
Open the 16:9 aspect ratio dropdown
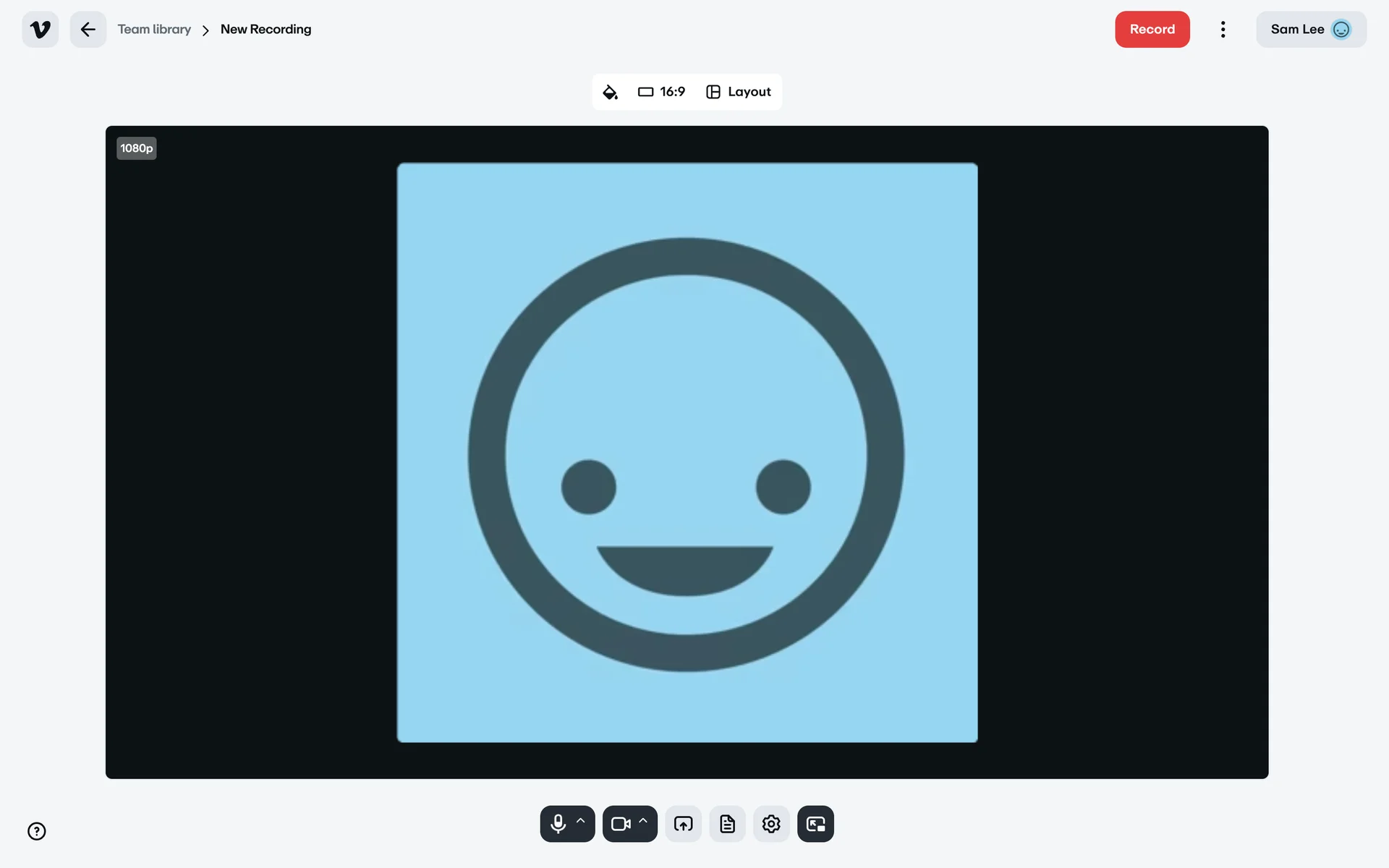661,92
